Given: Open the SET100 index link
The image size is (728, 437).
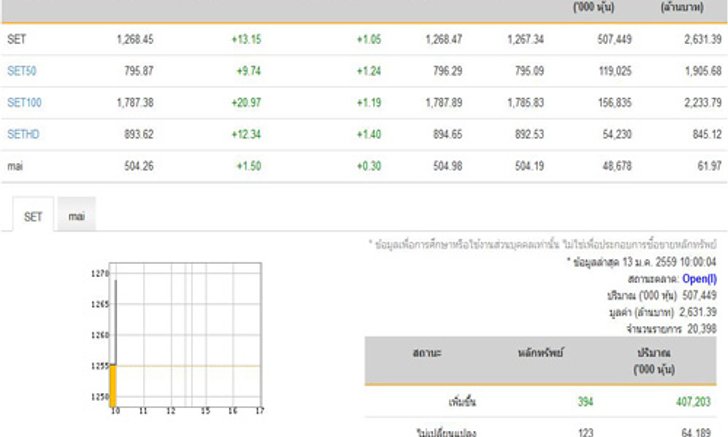Looking at the screenshot, I should click(24, 102).
